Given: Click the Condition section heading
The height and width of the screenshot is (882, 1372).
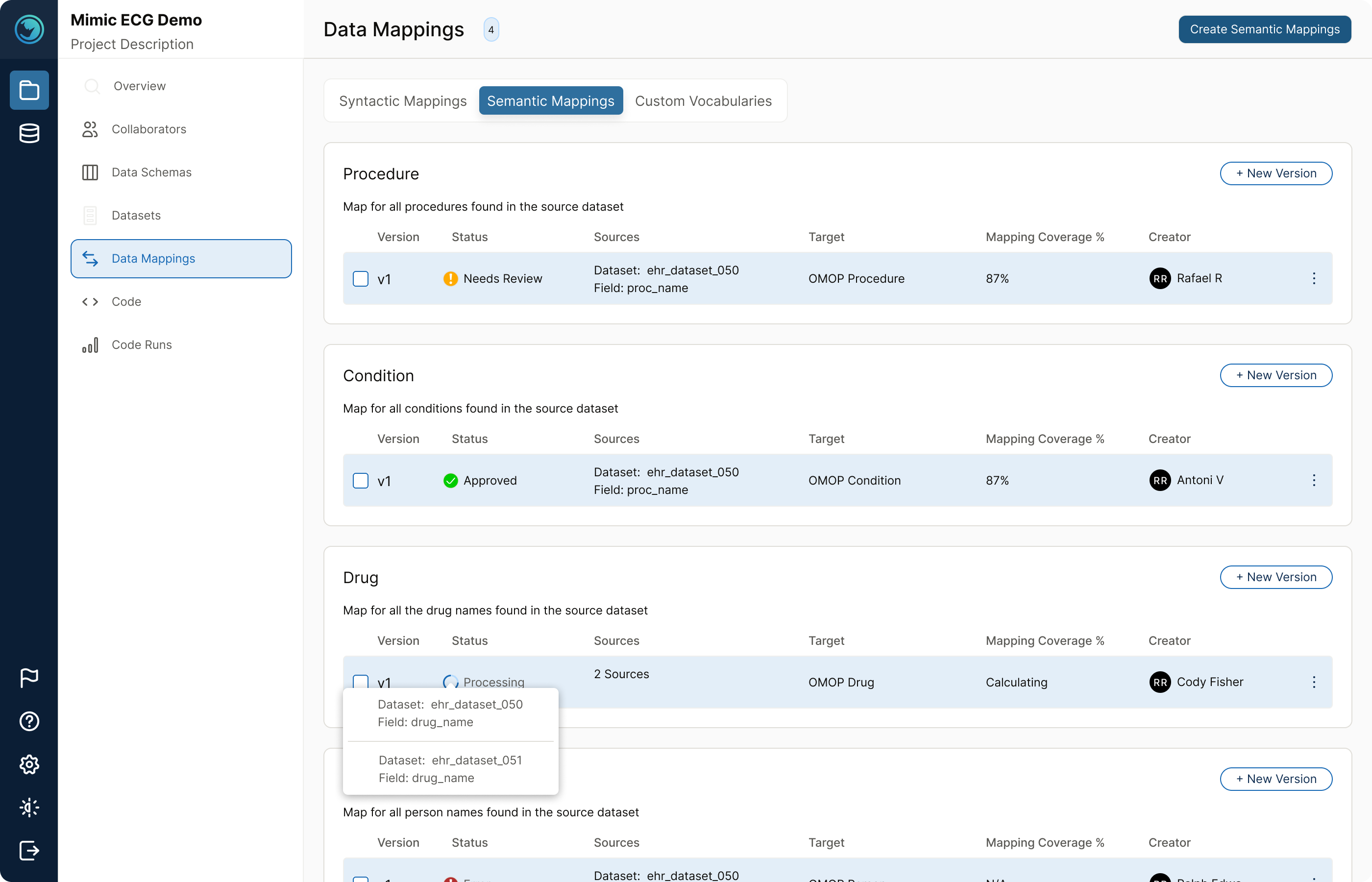Looking at the screenshot, I should click(x=378, y=376).
